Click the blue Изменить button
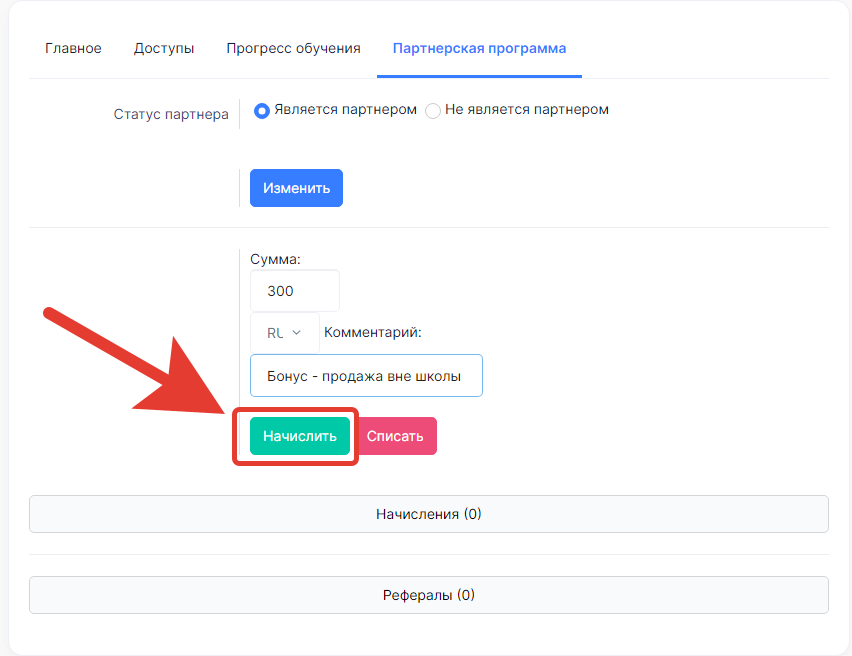 point(296,188)
